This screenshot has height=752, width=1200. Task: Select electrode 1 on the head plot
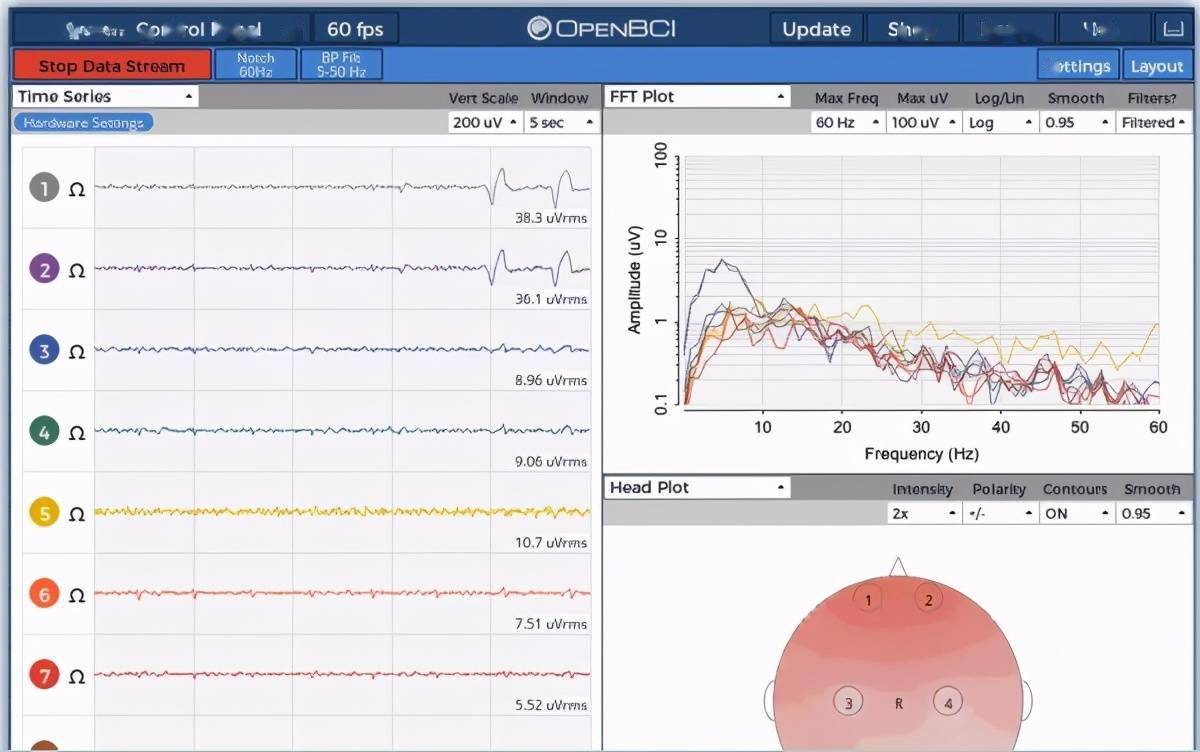click(x=868, y=600)
